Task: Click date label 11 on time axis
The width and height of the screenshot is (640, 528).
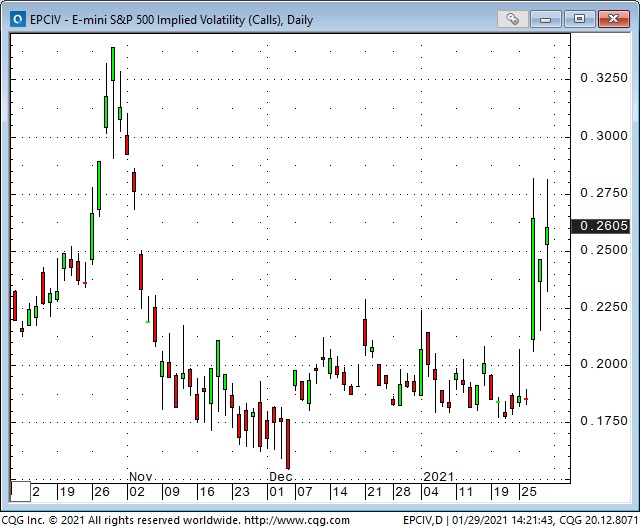Action: pos(466,492)
